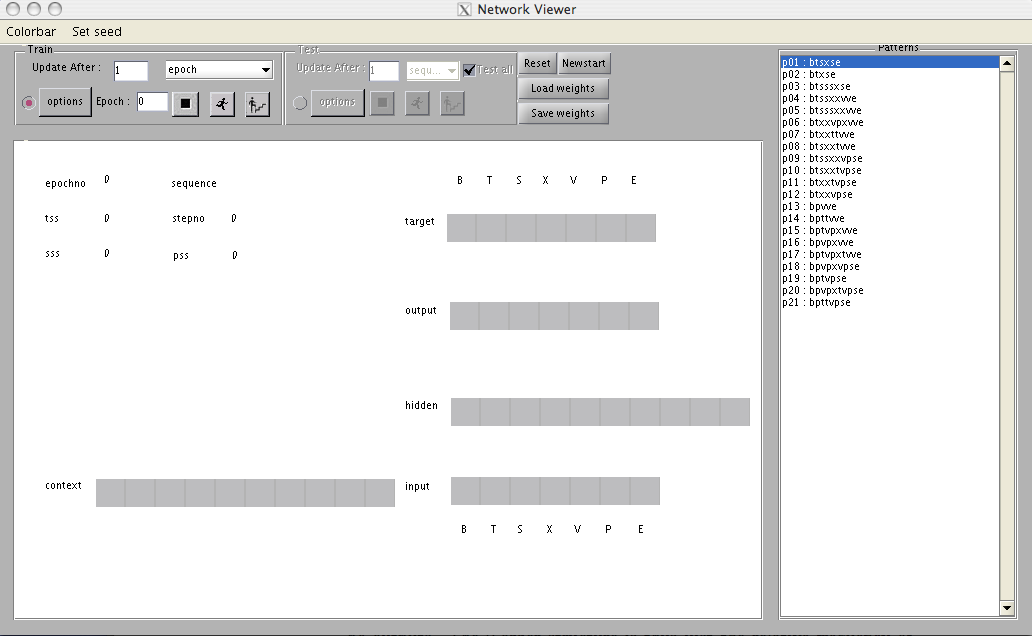
Task: Open the Colorbar menu
Action: tap(31, 32)
